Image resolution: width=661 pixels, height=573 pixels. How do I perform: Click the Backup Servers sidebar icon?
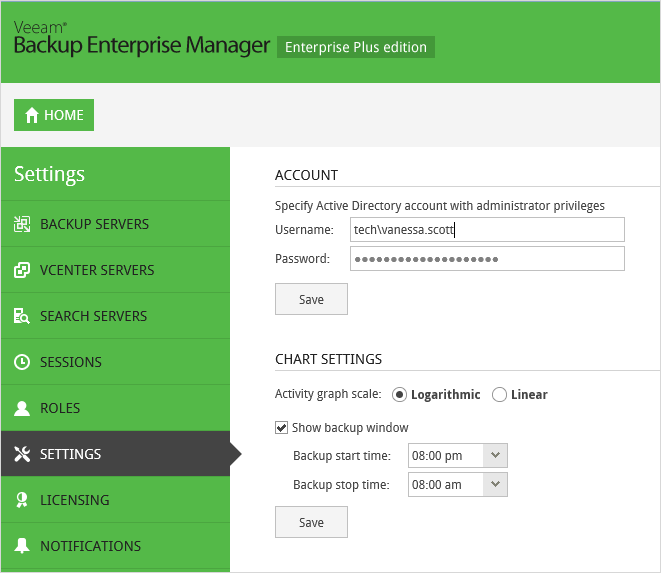(22, 224)
